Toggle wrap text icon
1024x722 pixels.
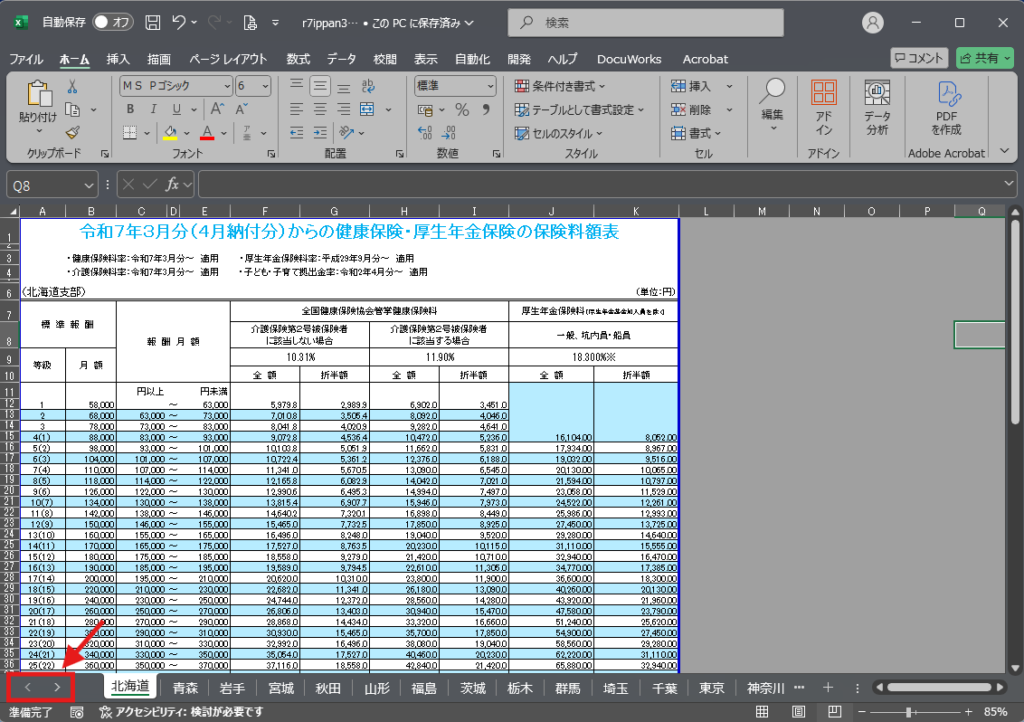point(368,86)
